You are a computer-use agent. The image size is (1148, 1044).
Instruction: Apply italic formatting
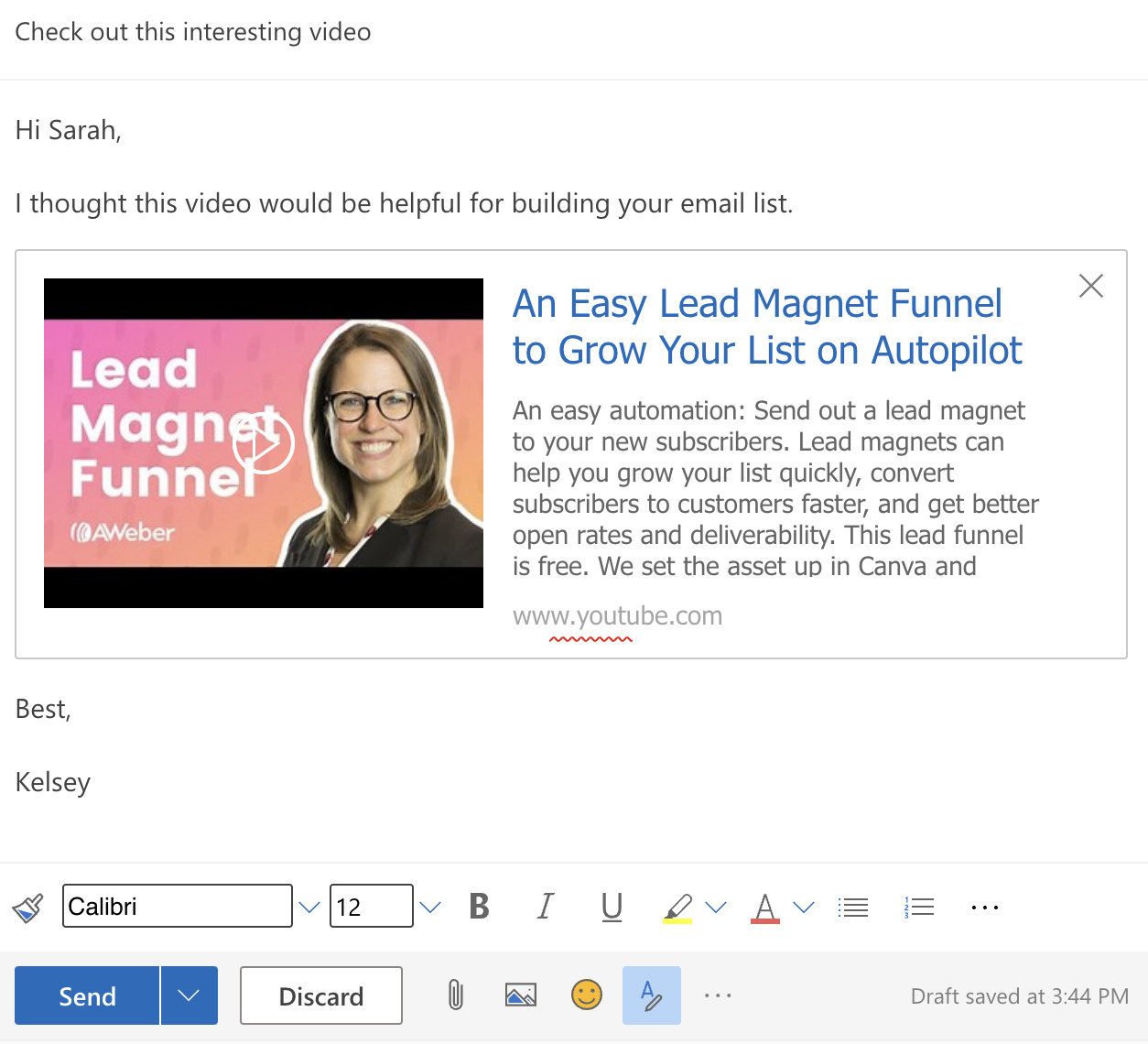545,907
